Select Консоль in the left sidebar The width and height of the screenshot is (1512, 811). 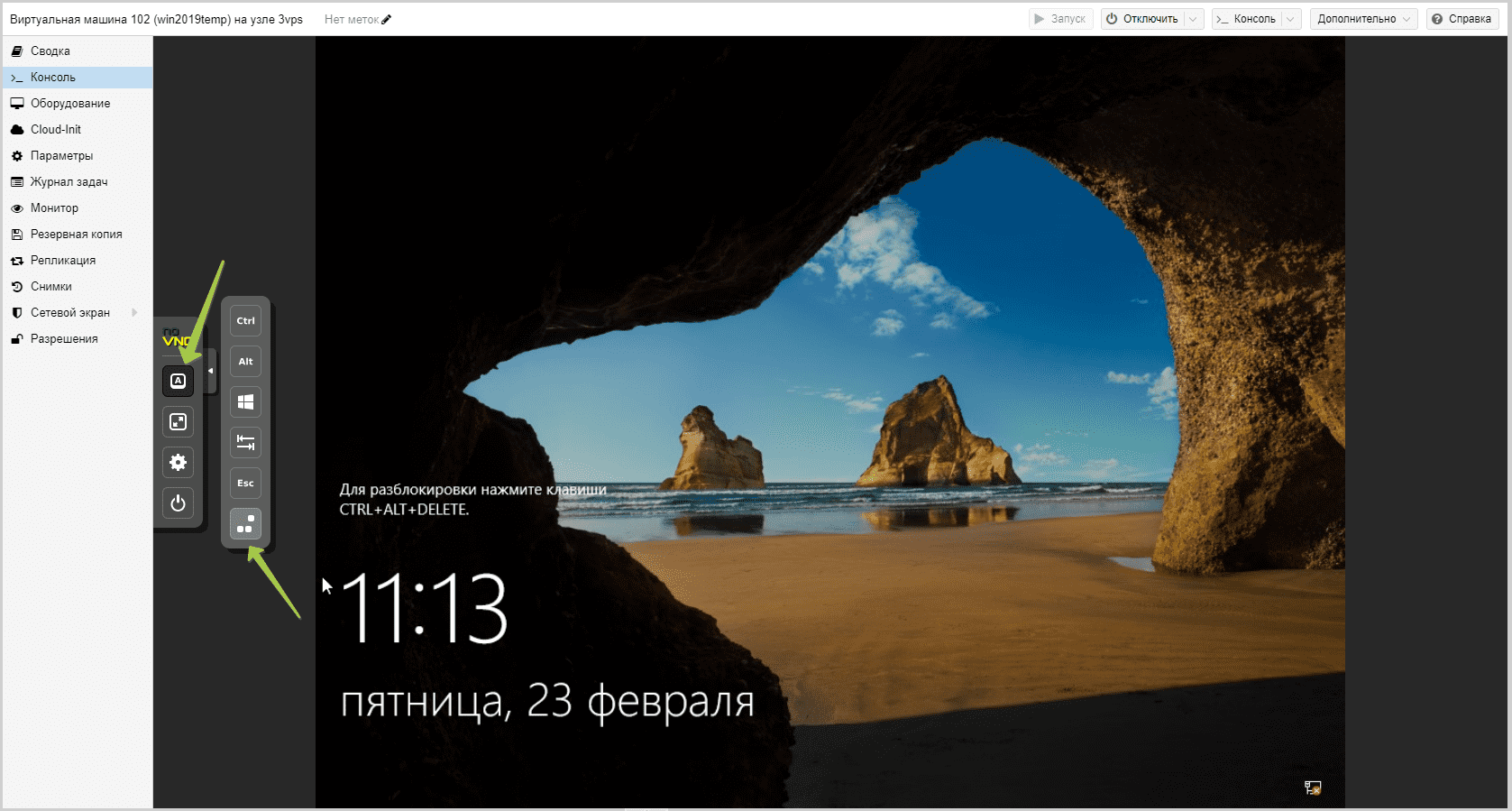78,77
